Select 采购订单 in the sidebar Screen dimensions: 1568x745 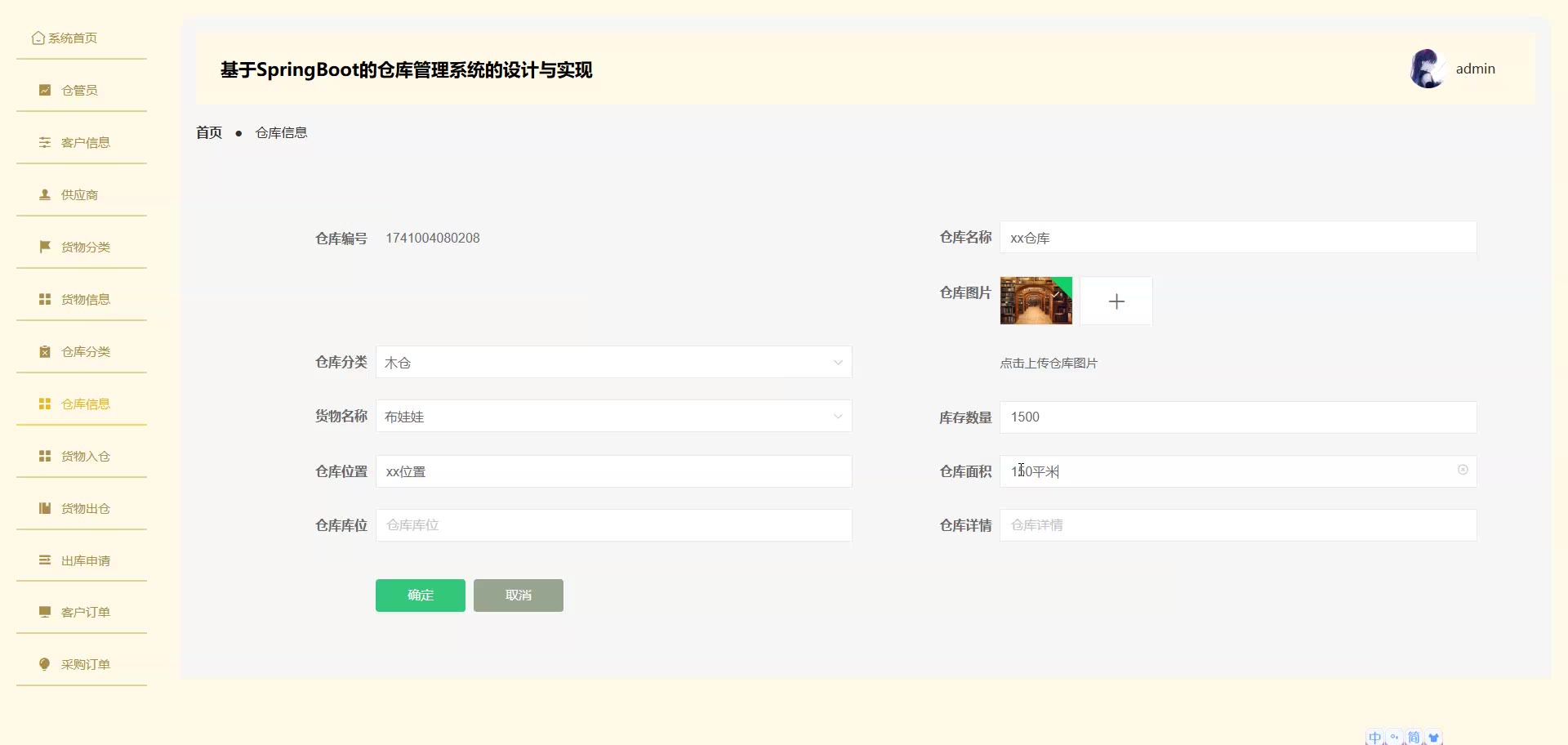[x=82, y=664]
